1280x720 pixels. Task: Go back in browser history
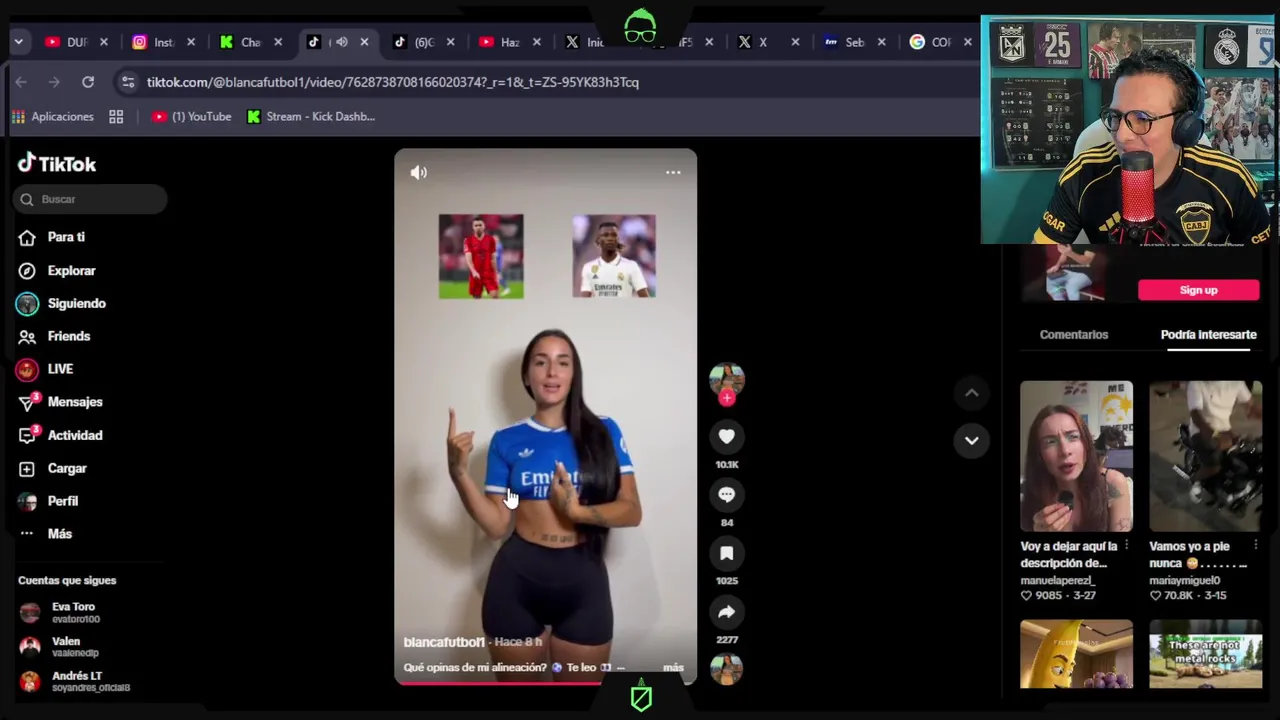pyautogui.click(x=21, y=82)
